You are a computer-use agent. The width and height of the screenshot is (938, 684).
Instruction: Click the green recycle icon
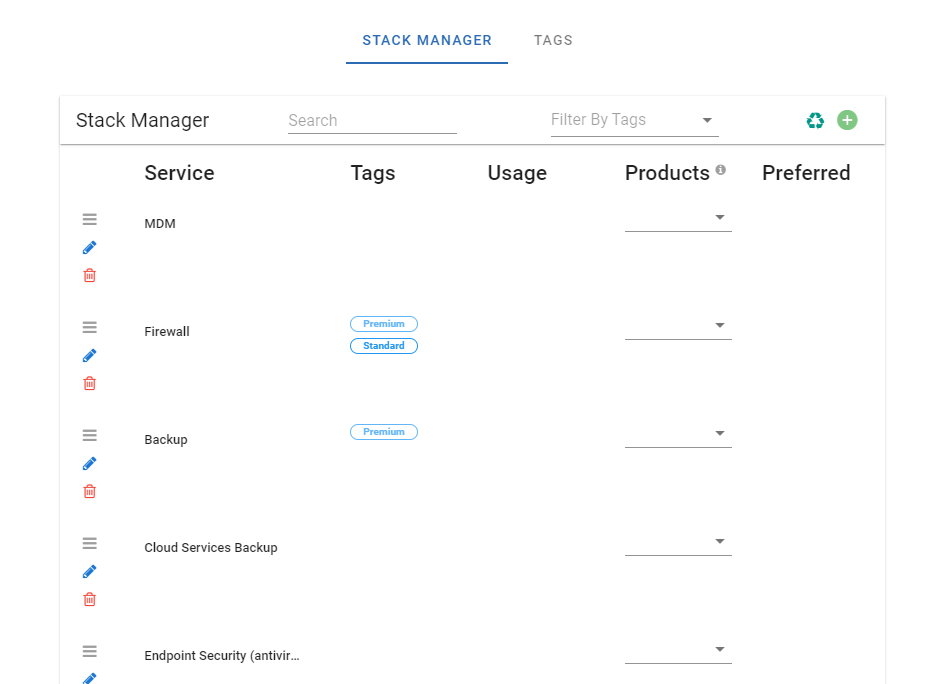click(815, 121)
